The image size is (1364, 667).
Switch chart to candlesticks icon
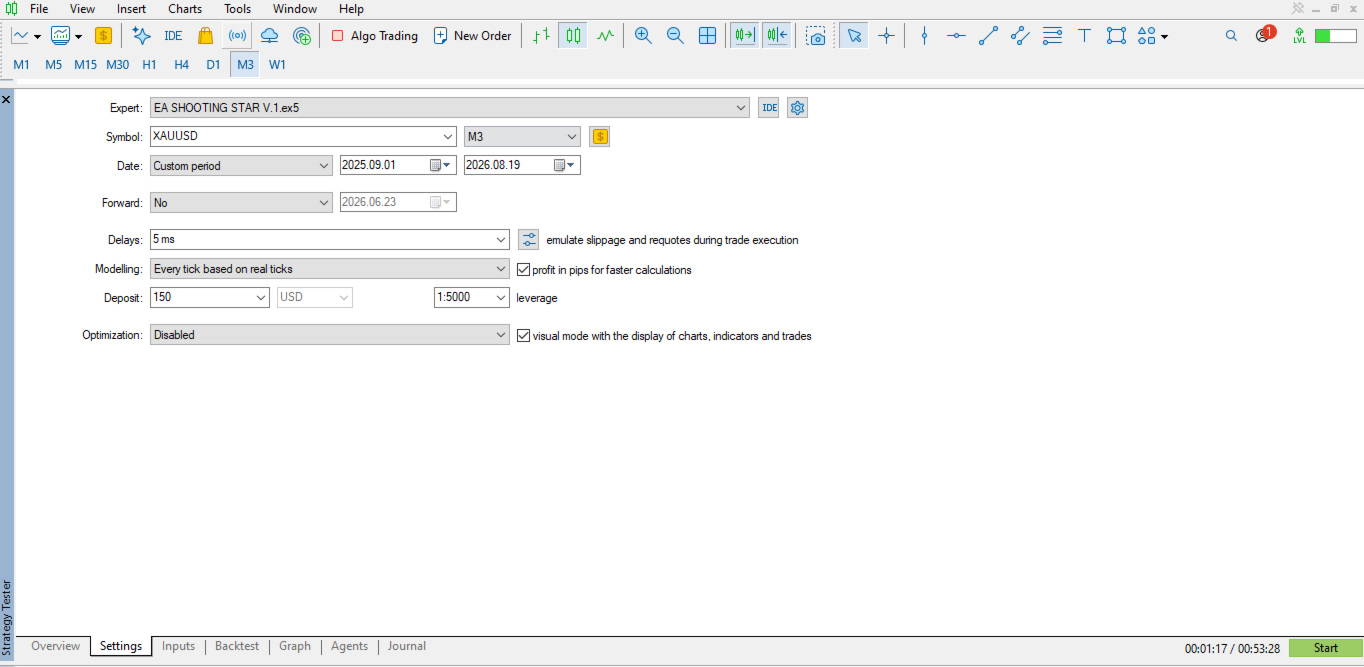pos(573,36)
